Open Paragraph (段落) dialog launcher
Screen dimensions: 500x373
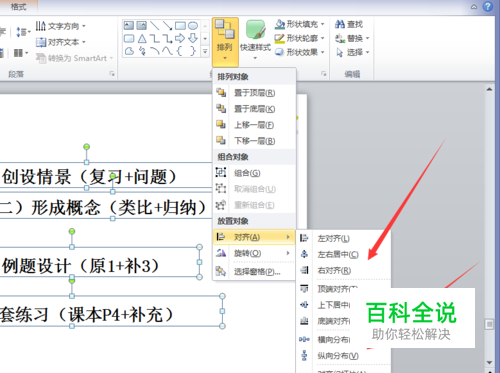[112, 74]
